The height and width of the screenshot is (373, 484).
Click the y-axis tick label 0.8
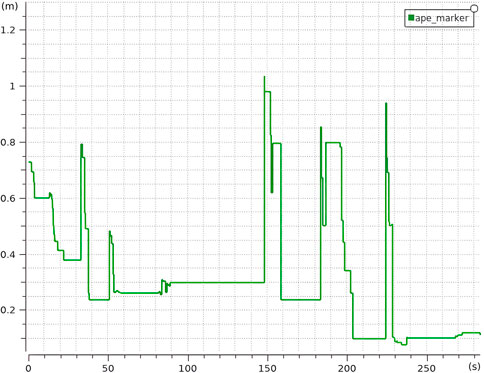(8, 142)
